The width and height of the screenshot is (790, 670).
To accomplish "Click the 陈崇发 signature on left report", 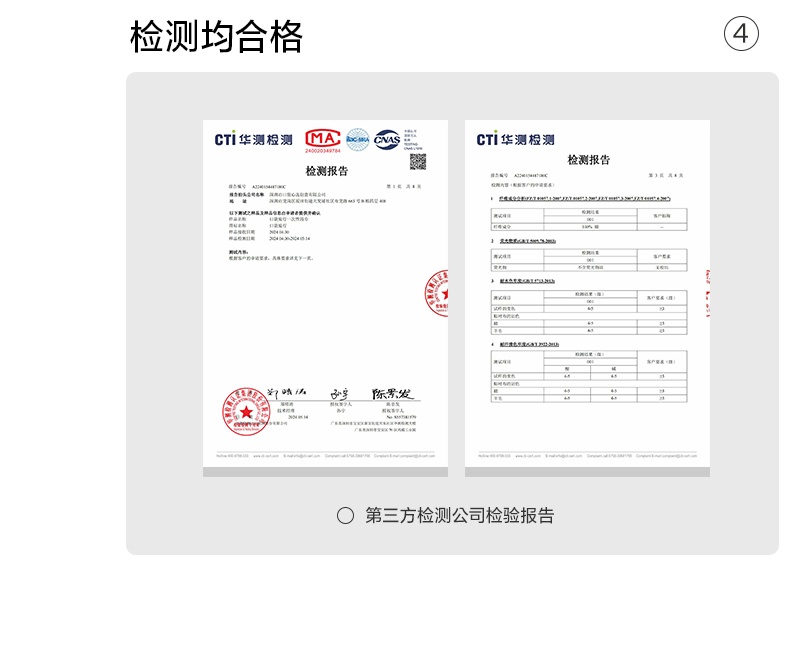I will pos(392,393).
